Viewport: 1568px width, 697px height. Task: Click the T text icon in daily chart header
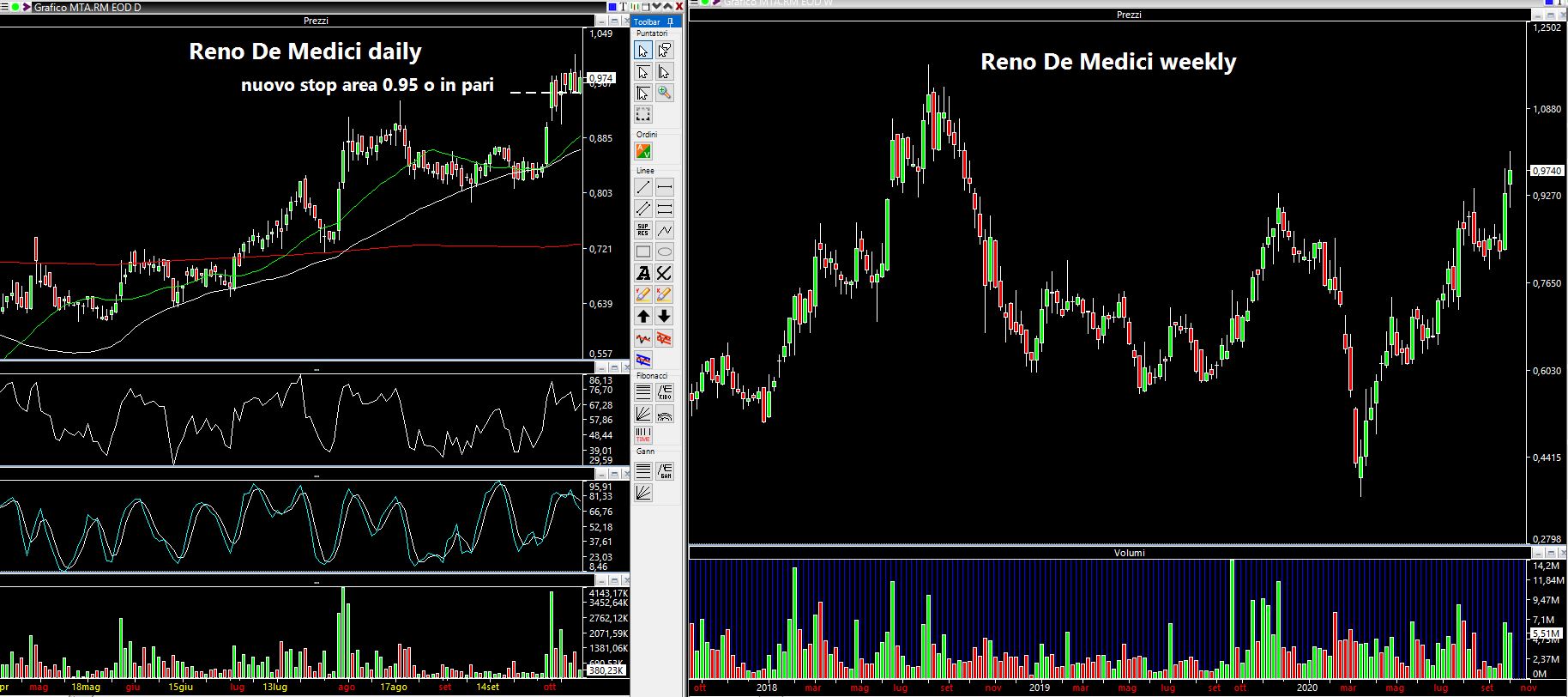[624, 7]
